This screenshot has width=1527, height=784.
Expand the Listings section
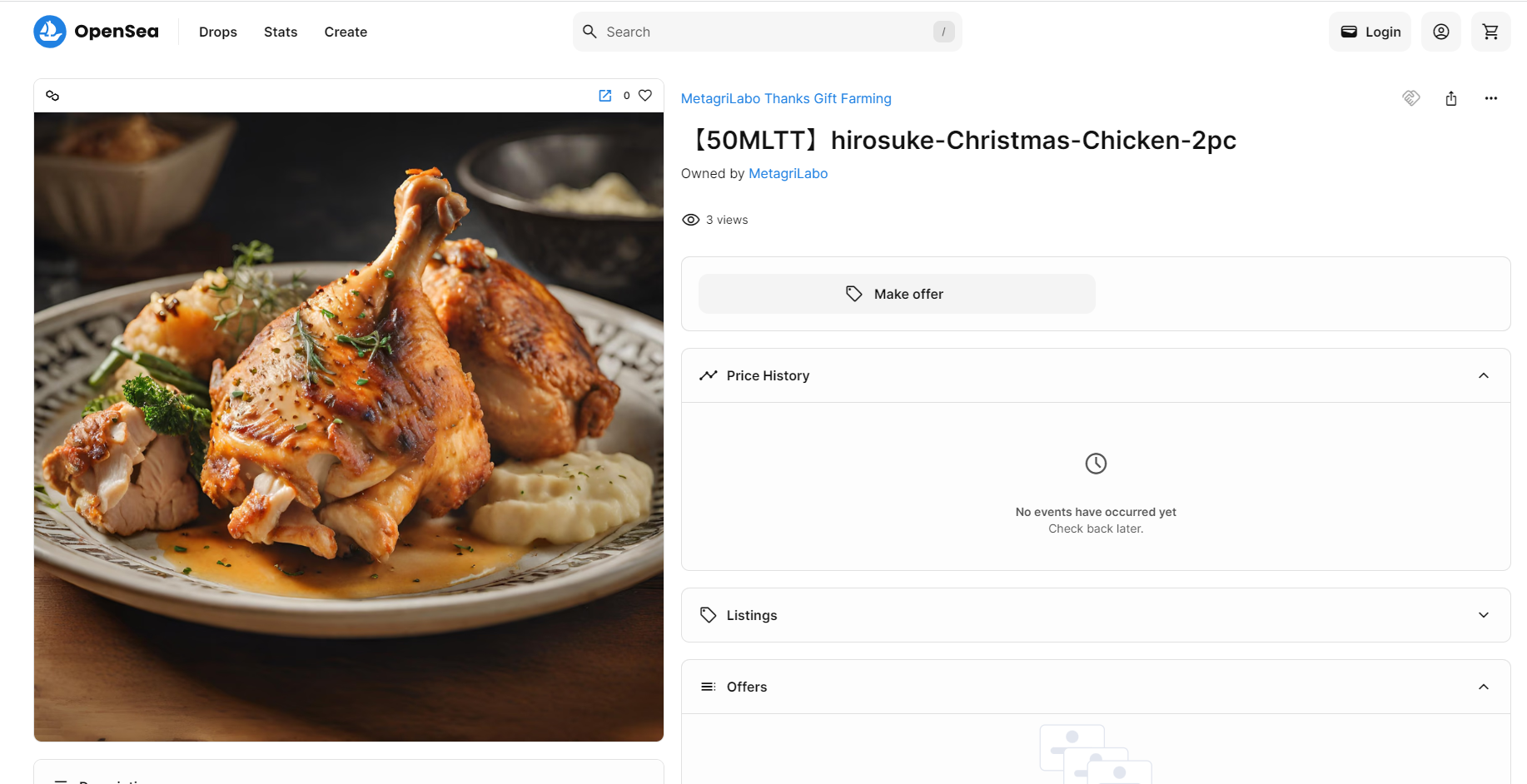pyautogui.click(x=1483, y=615)
